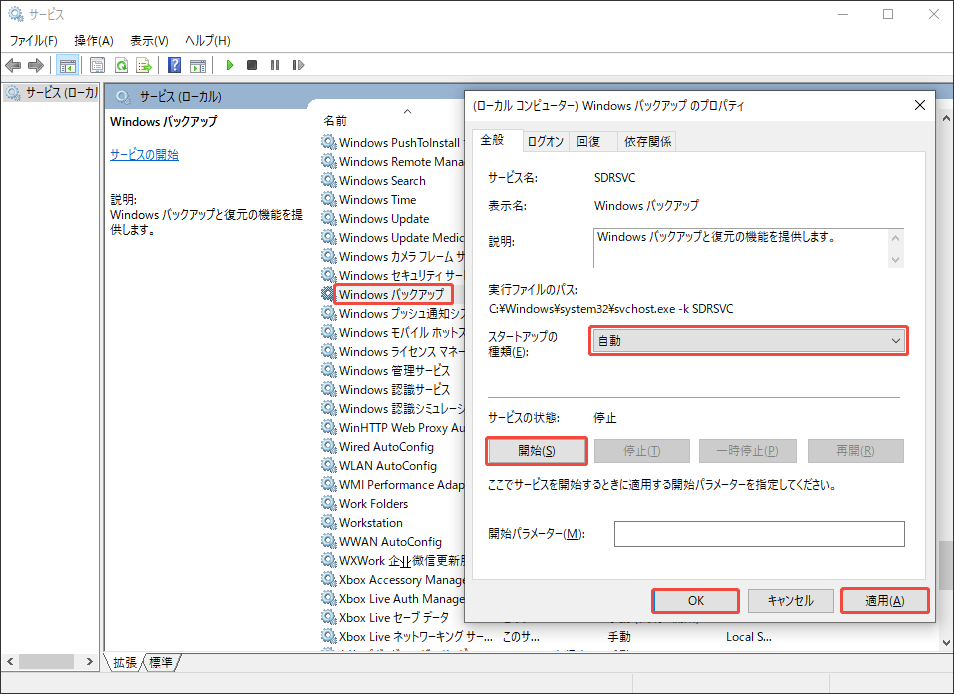Click the gear icon beside Windows Time
Screen dimensions: 954x694
(x=329, y=199)
